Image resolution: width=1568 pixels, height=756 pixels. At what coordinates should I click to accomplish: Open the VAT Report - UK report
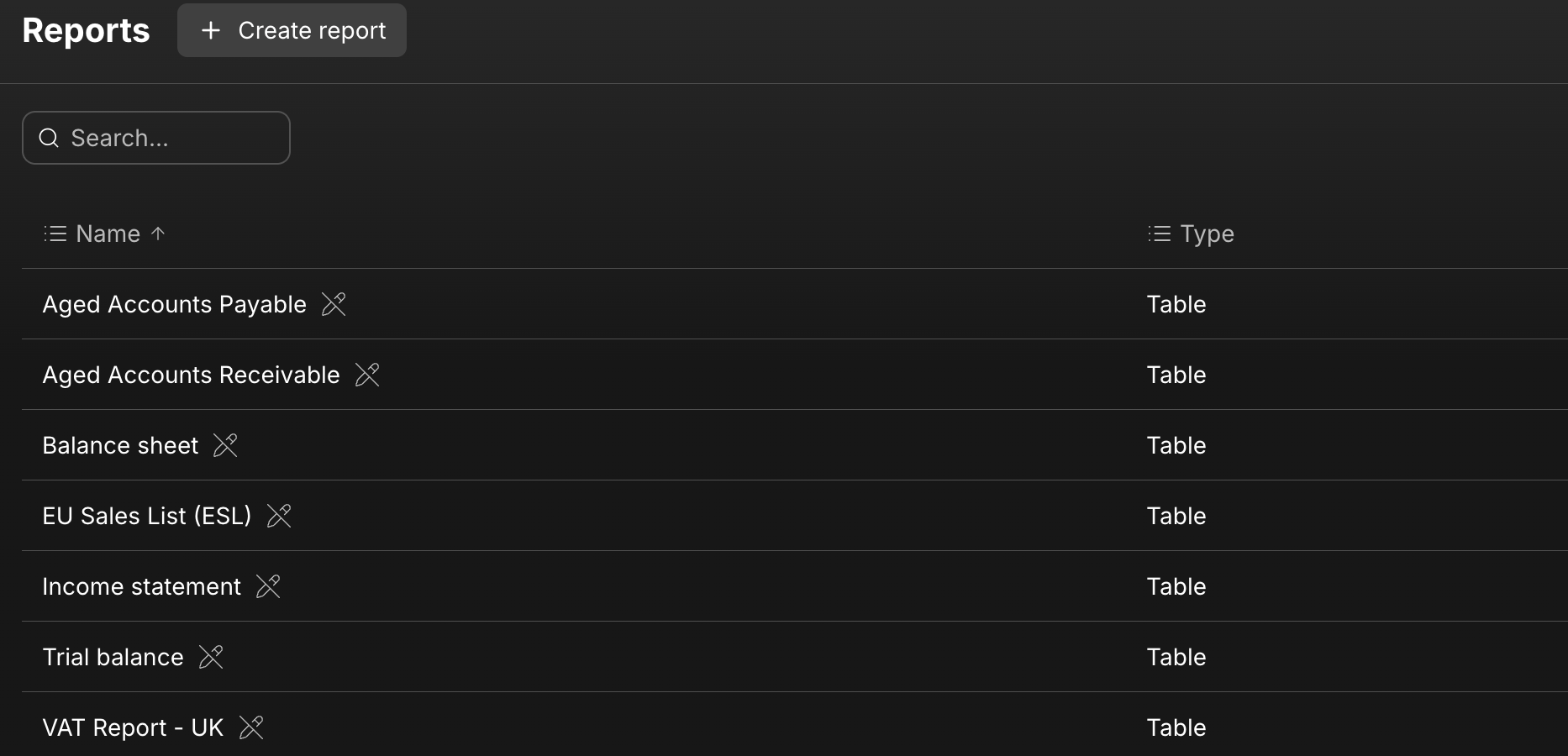133,727
